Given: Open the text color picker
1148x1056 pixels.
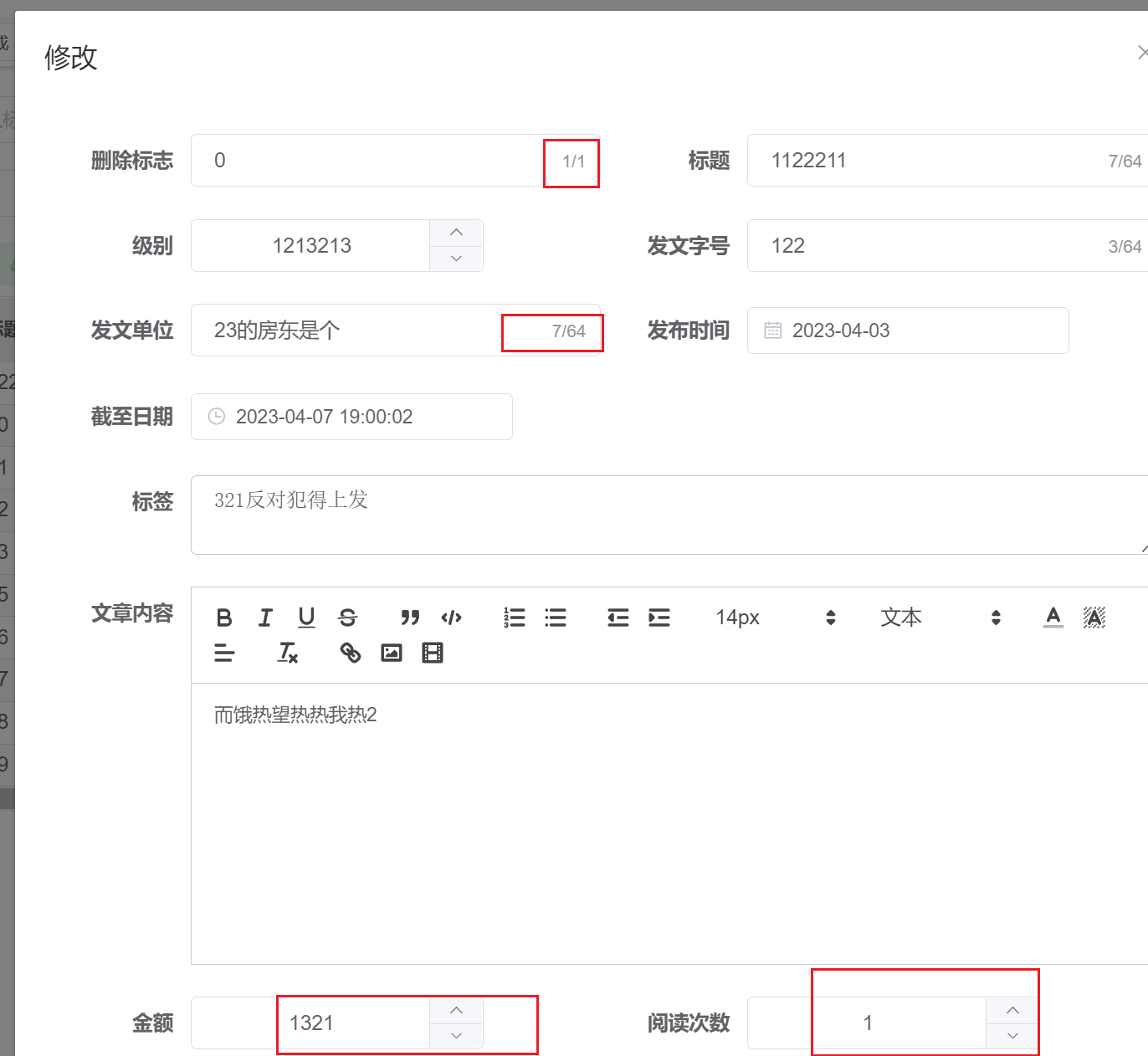Looking at the screenshot, I should point(1053,618).
